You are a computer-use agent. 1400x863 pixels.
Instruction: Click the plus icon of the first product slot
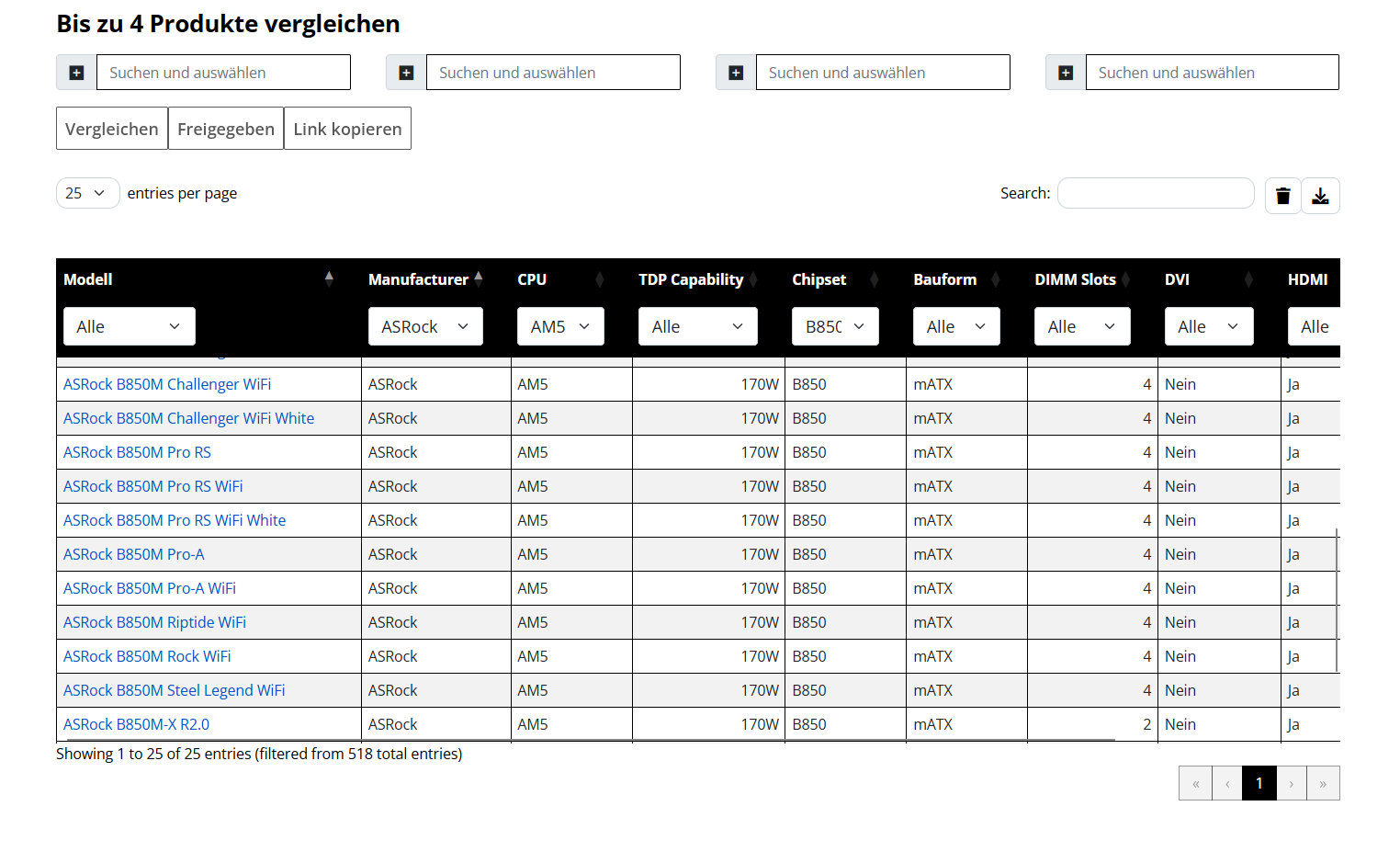point(77,73)
